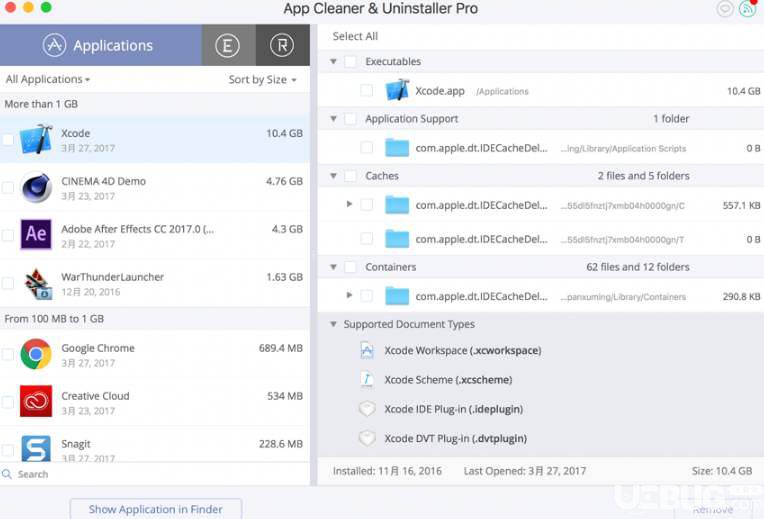Viewport: 764px width, 519px height.
Task: Click the CINEMA 4D Demo icon
Action: pyautogui.click(x=36, y=187)
